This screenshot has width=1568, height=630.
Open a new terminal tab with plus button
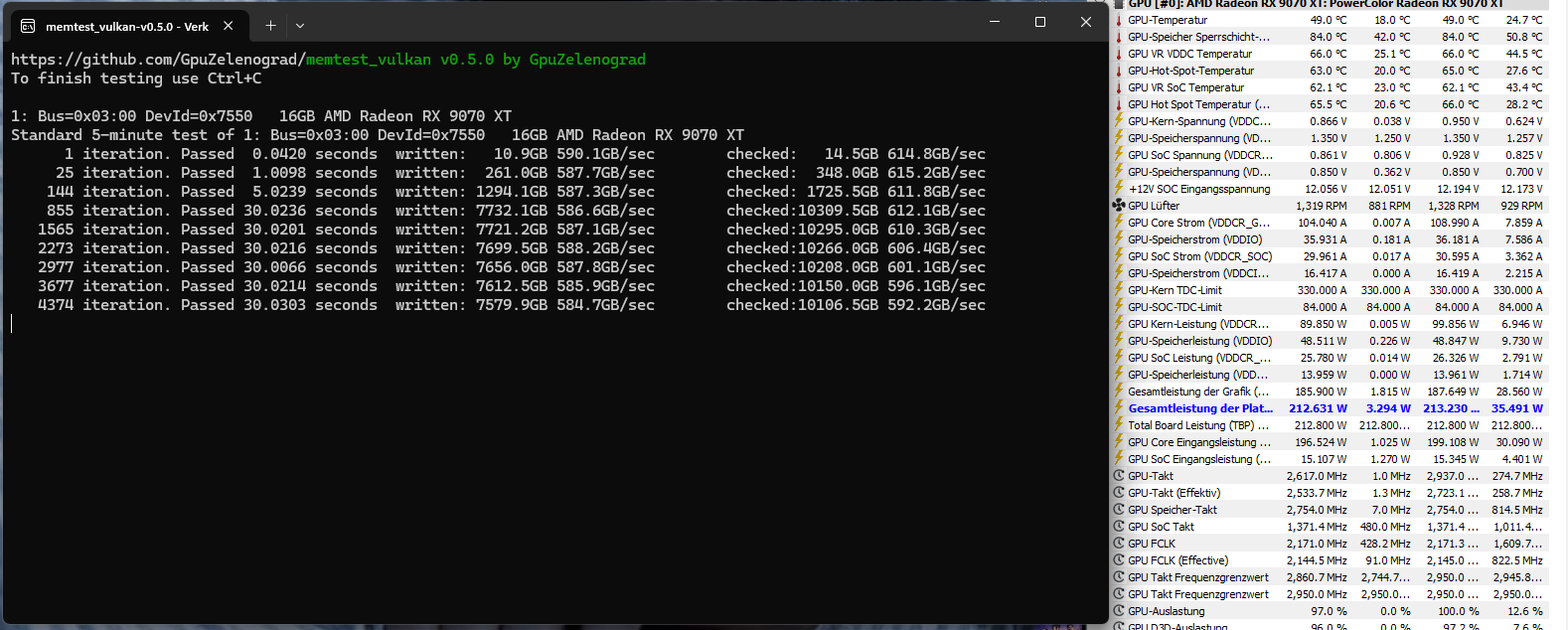270,26
